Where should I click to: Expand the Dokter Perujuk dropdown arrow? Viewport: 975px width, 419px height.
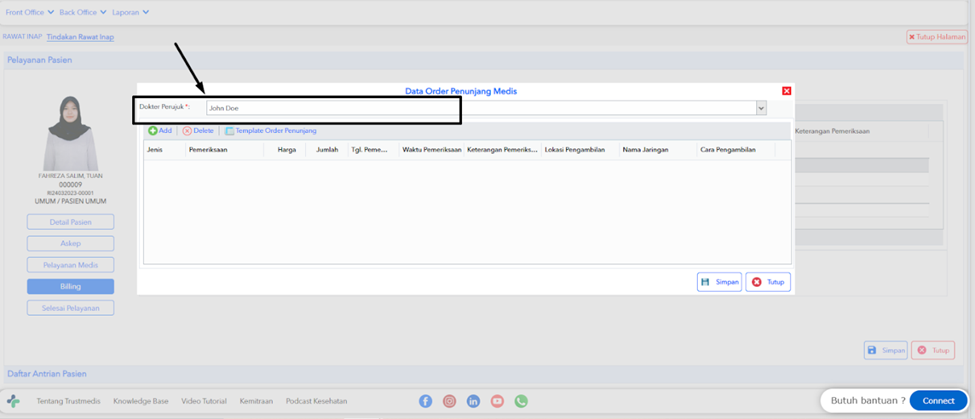click(761, 108)
